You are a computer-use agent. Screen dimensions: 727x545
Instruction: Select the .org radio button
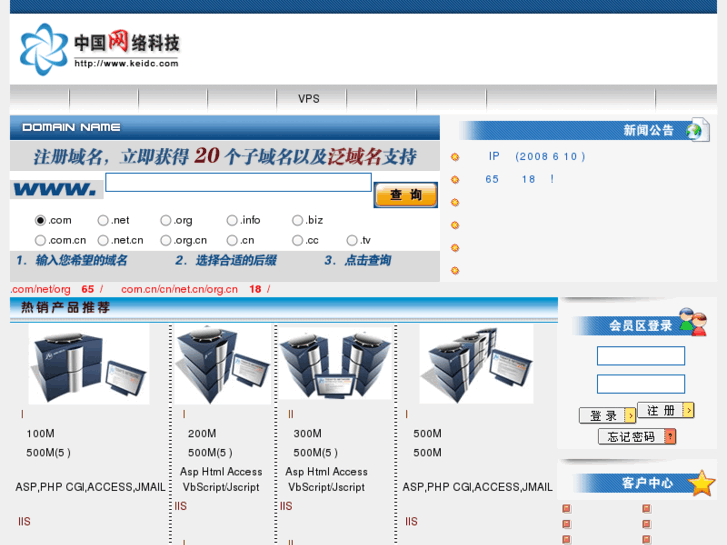point(166,220)
